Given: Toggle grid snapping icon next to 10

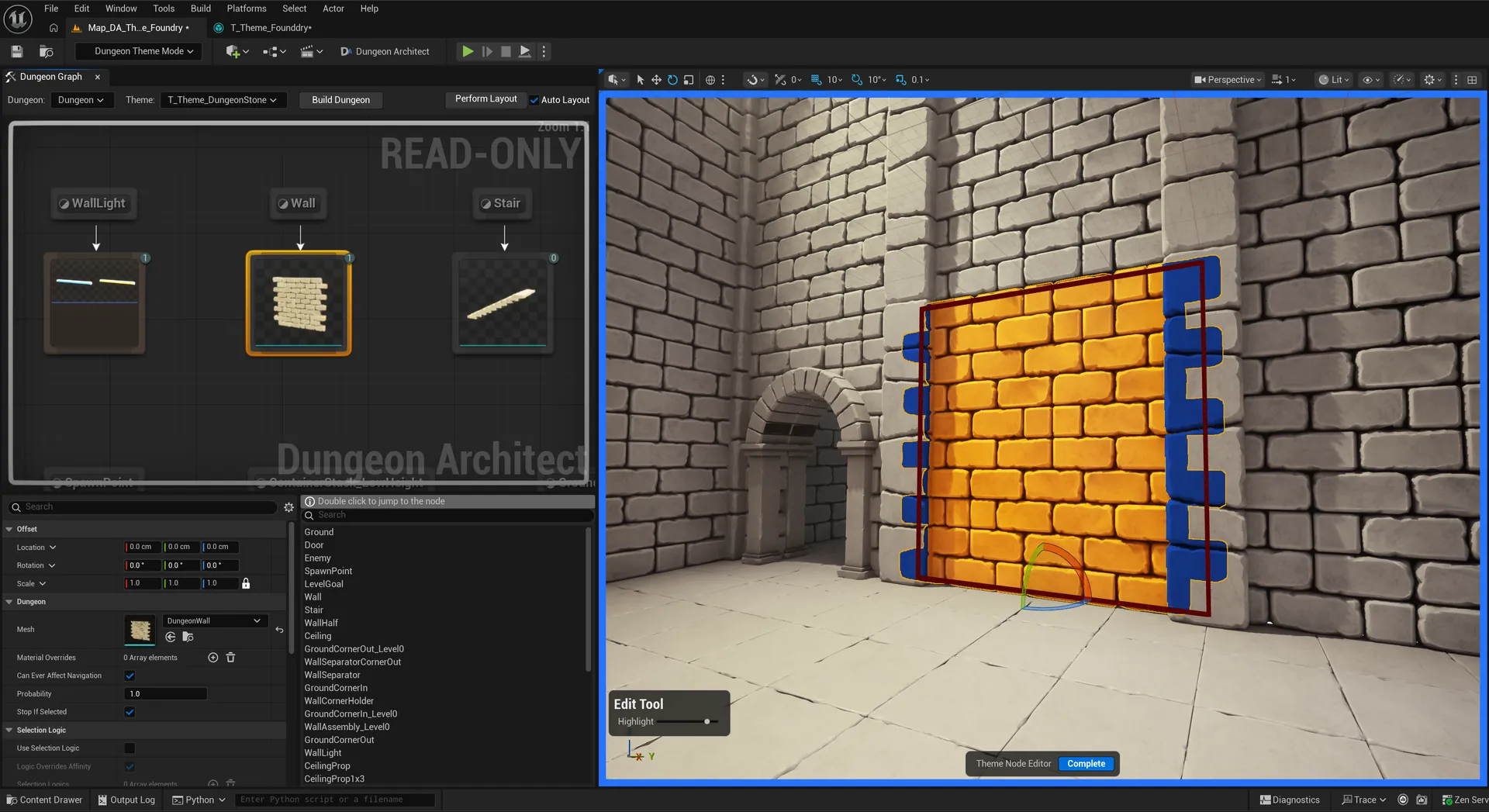Looking at the screenshot, I should click(816, 80).
